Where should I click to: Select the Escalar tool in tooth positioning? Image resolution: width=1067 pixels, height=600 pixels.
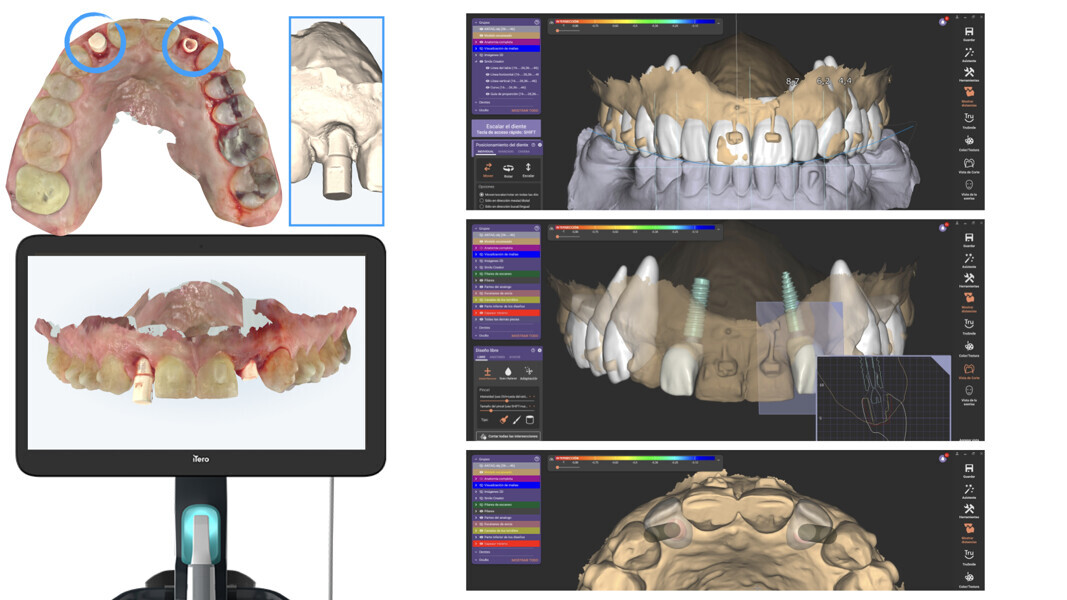pyautogui.click(x=528, y=170)
